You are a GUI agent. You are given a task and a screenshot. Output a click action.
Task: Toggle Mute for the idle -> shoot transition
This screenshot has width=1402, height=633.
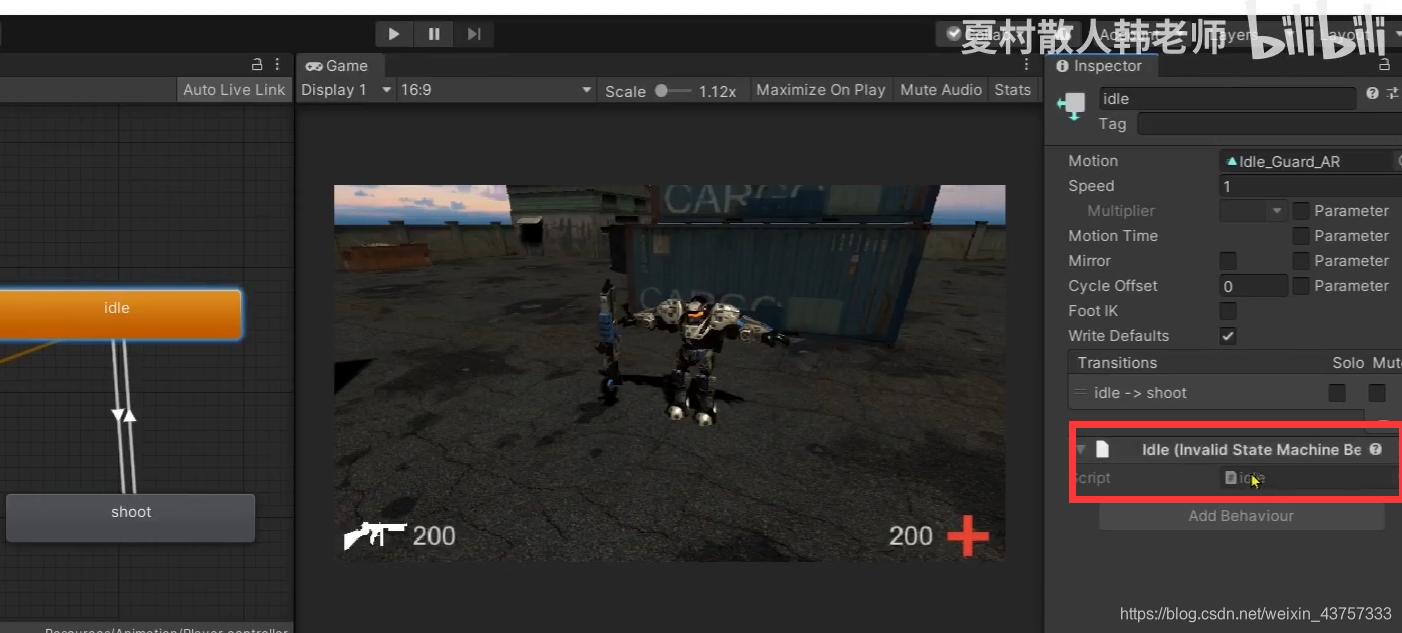(1377, 393)
